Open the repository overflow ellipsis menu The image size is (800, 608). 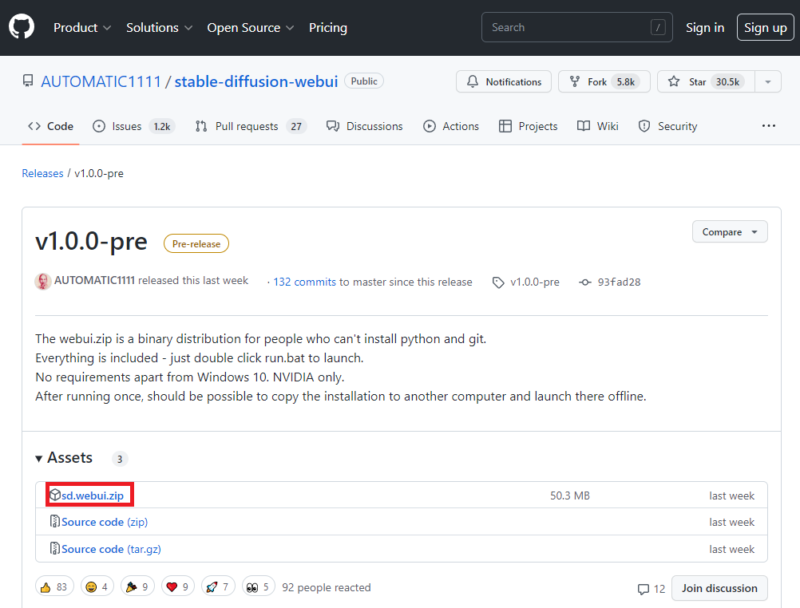tap(768, 126)
